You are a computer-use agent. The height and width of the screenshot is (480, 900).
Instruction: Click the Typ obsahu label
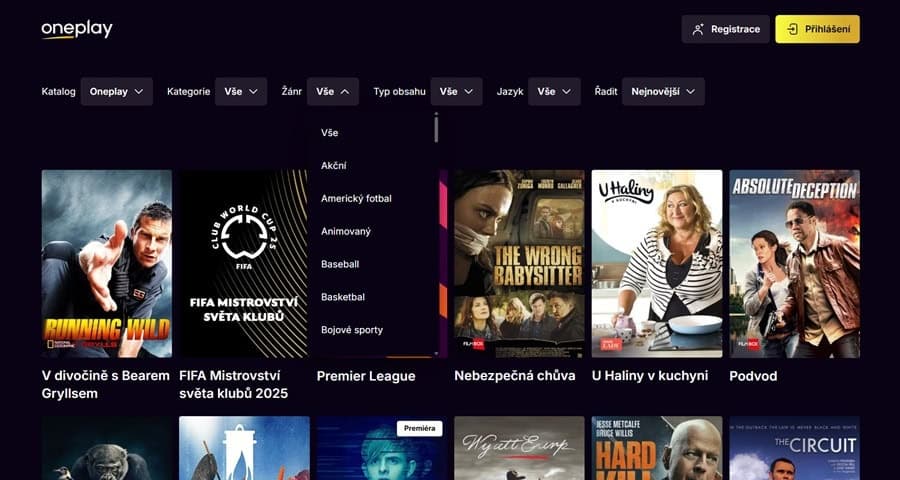[x=399, y=91]
